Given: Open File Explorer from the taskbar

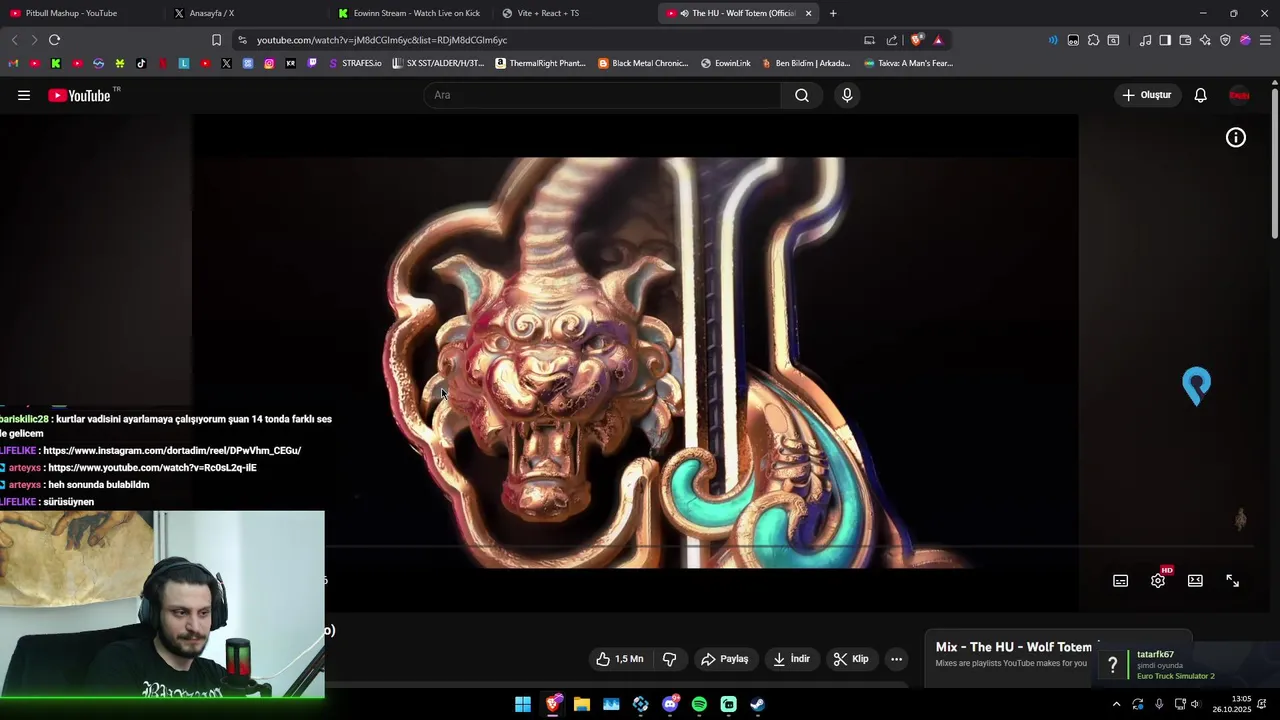Looking at the screenshot, I should [x=581, y=704].
